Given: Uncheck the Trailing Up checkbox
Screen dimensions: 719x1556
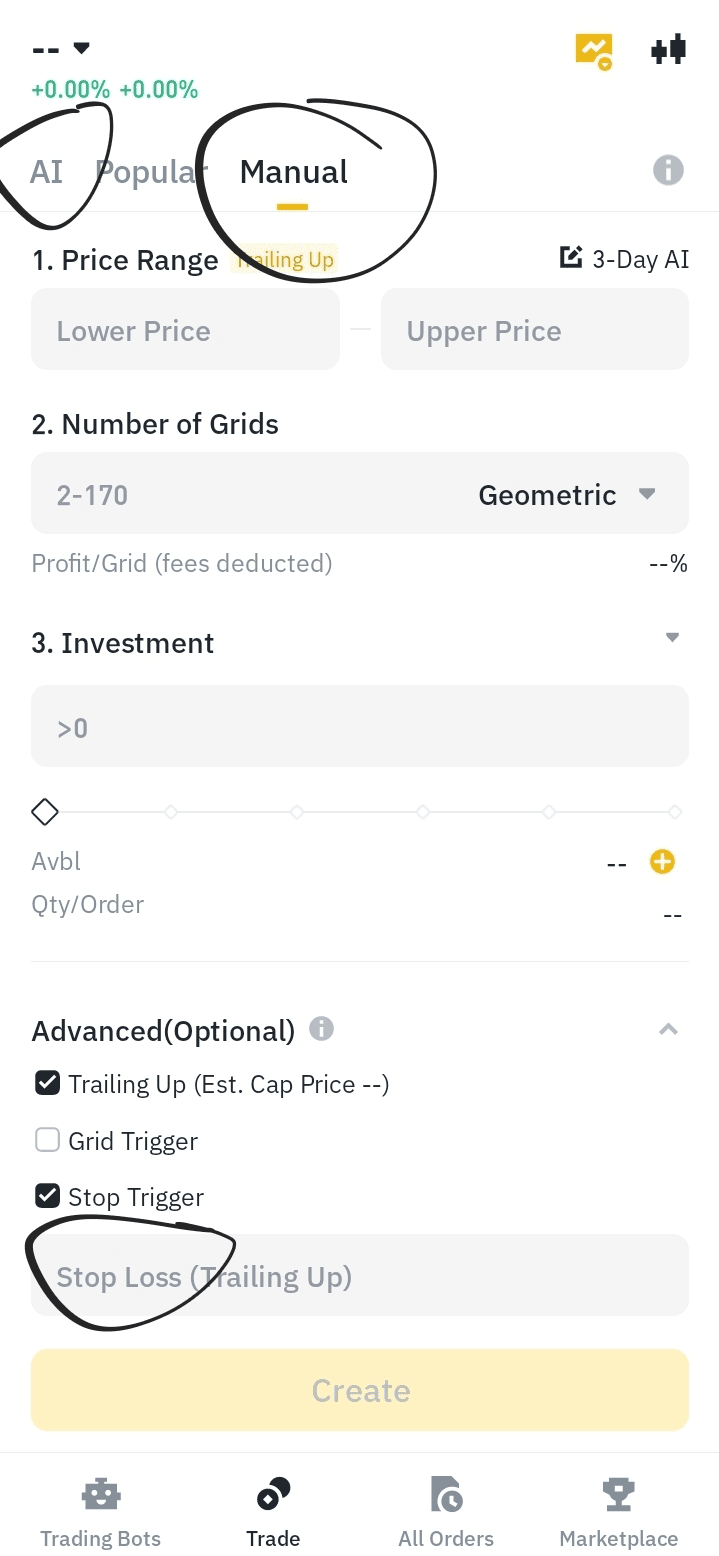Looking at the screenshot, I should pyautogui.click(x=47, y=1083).
